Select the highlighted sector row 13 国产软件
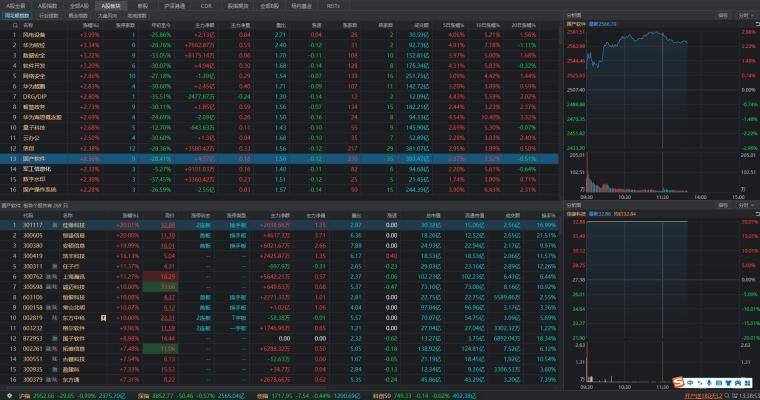Screen dimensions: 760x400 [279, 159]
